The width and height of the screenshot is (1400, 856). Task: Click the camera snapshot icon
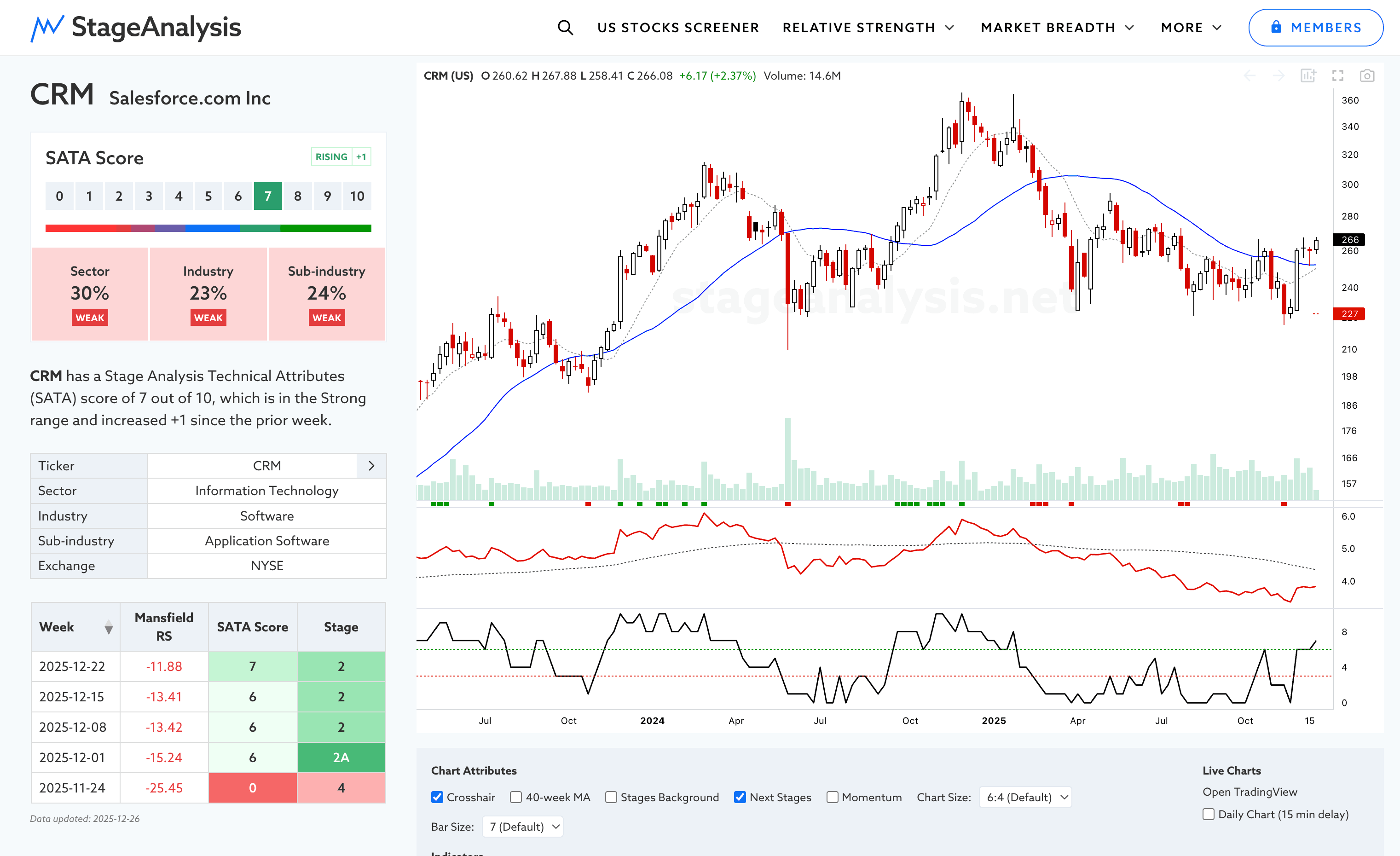(1367, 75)
